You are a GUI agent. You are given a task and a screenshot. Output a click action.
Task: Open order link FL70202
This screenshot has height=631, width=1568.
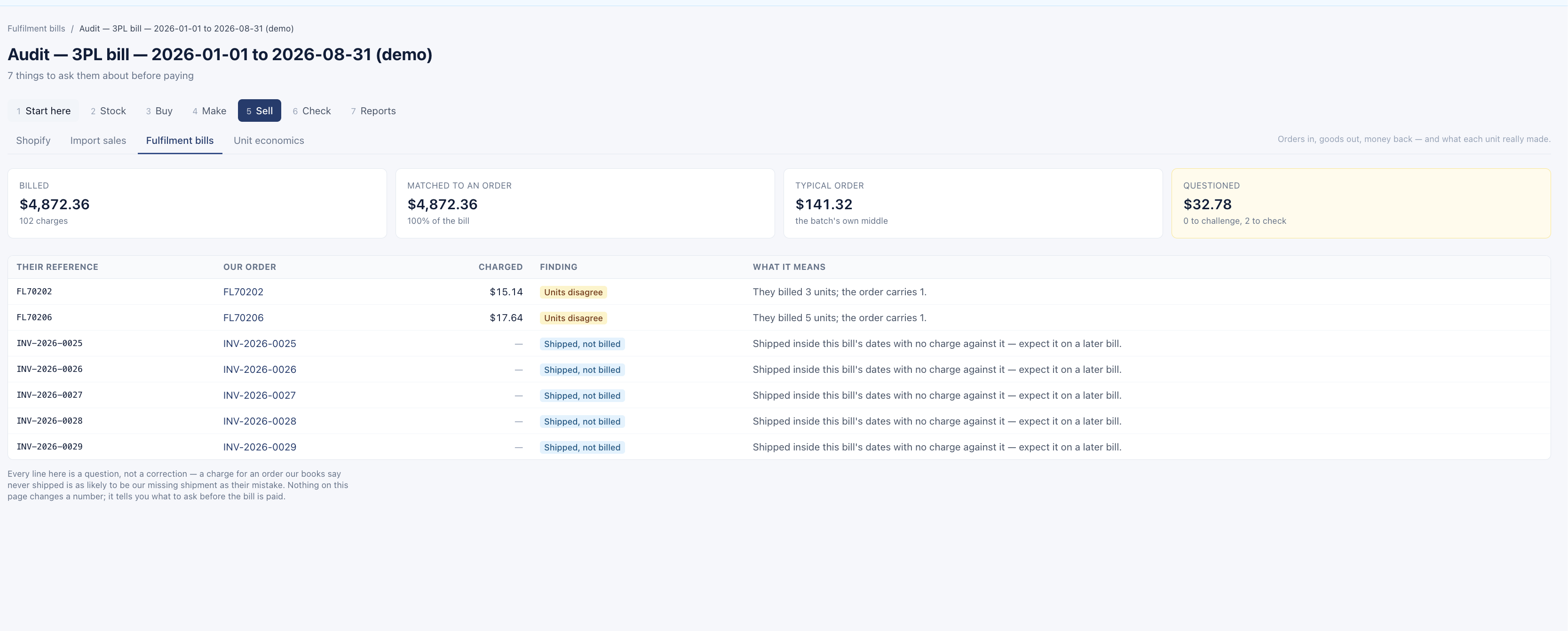click(x=243, y=292)
